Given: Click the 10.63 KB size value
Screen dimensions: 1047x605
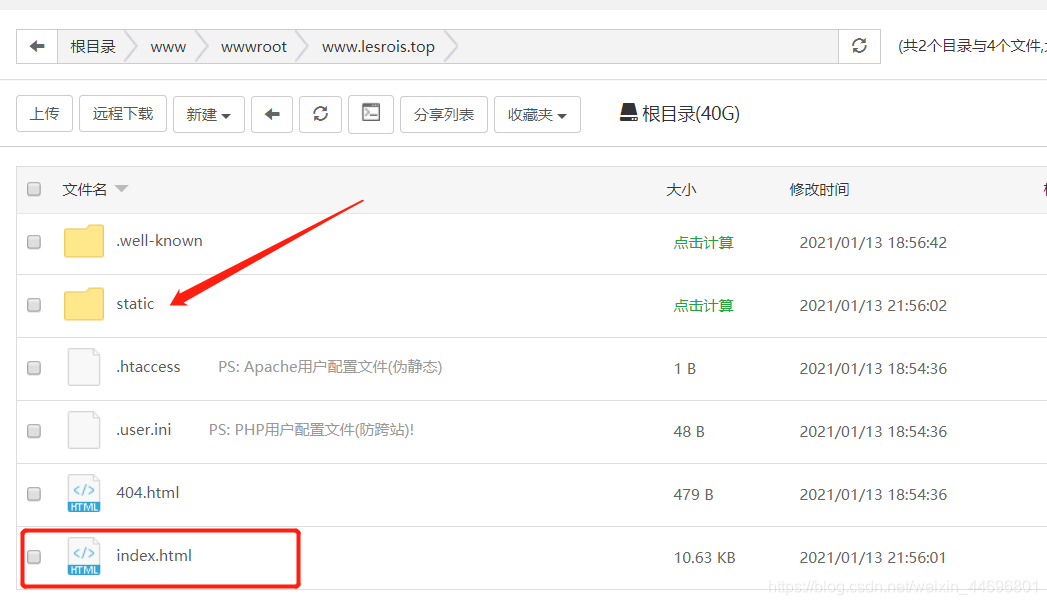Looking at the screenshot, I should (x=704, y=558).
